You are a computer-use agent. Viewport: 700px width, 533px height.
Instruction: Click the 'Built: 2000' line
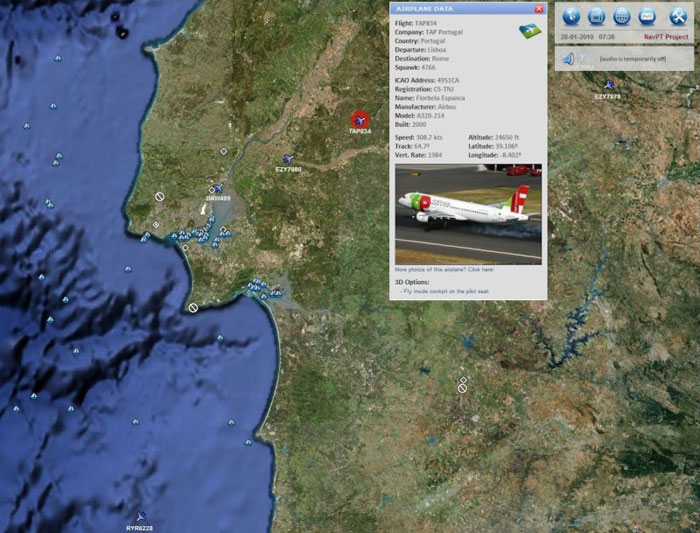pos(411,125)
